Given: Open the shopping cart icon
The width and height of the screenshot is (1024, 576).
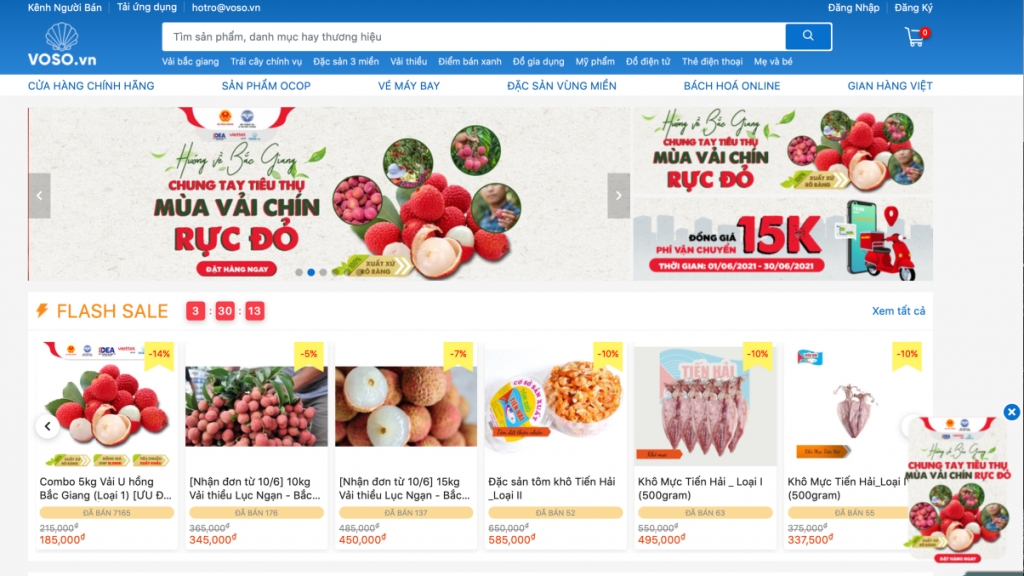Looking at the screenshot, I should coord(916,37).
